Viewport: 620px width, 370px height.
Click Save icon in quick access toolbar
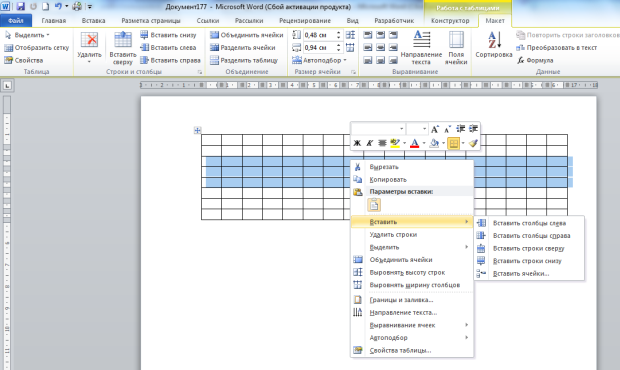point(21,6)
